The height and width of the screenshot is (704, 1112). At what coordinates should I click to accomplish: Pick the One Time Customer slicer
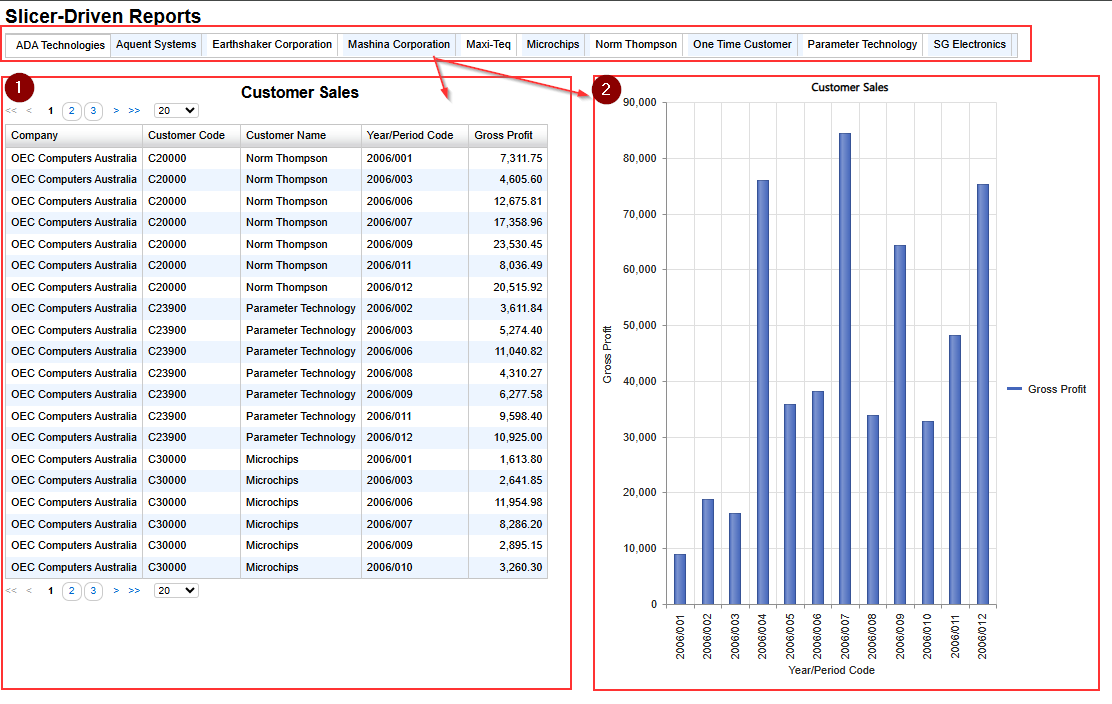tap(742, 44)
